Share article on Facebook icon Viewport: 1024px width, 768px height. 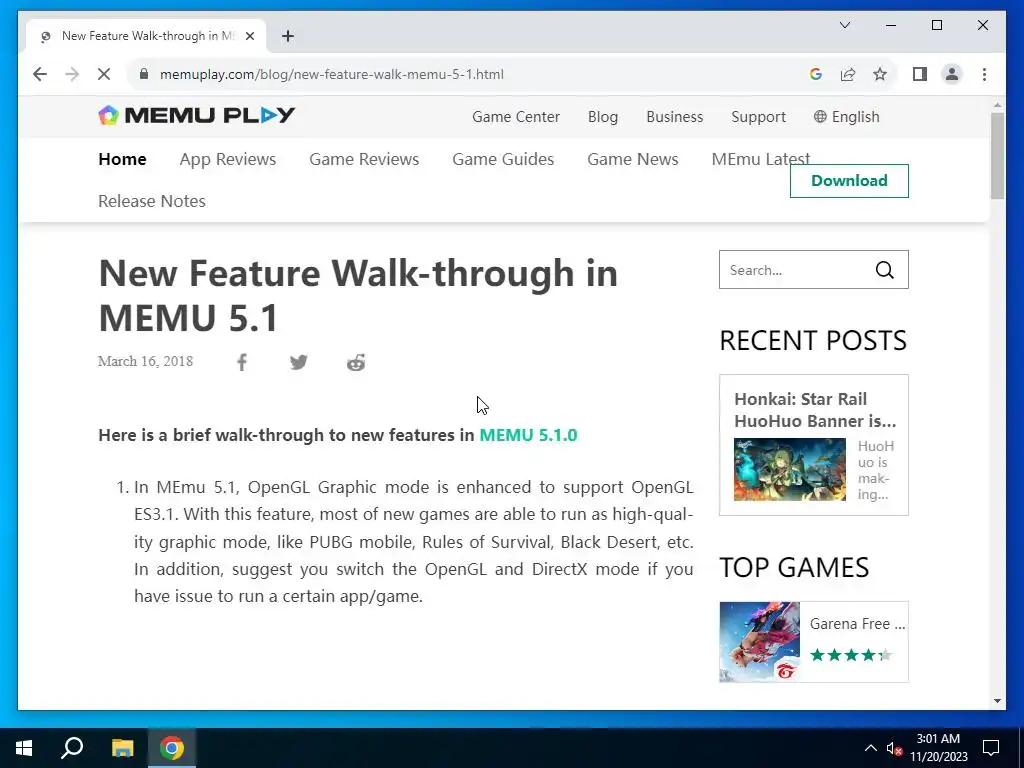pyautogui.click(x=242, y=362)
